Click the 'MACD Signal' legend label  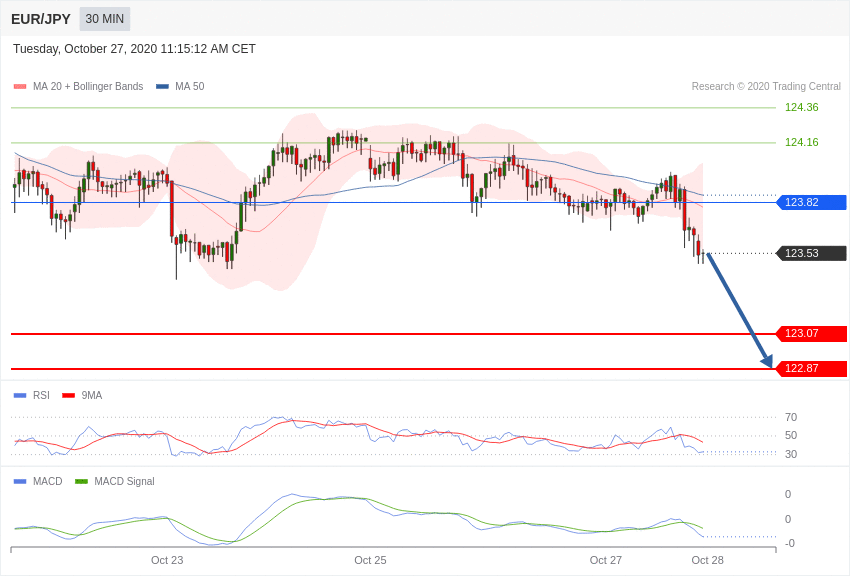(124, 481)
